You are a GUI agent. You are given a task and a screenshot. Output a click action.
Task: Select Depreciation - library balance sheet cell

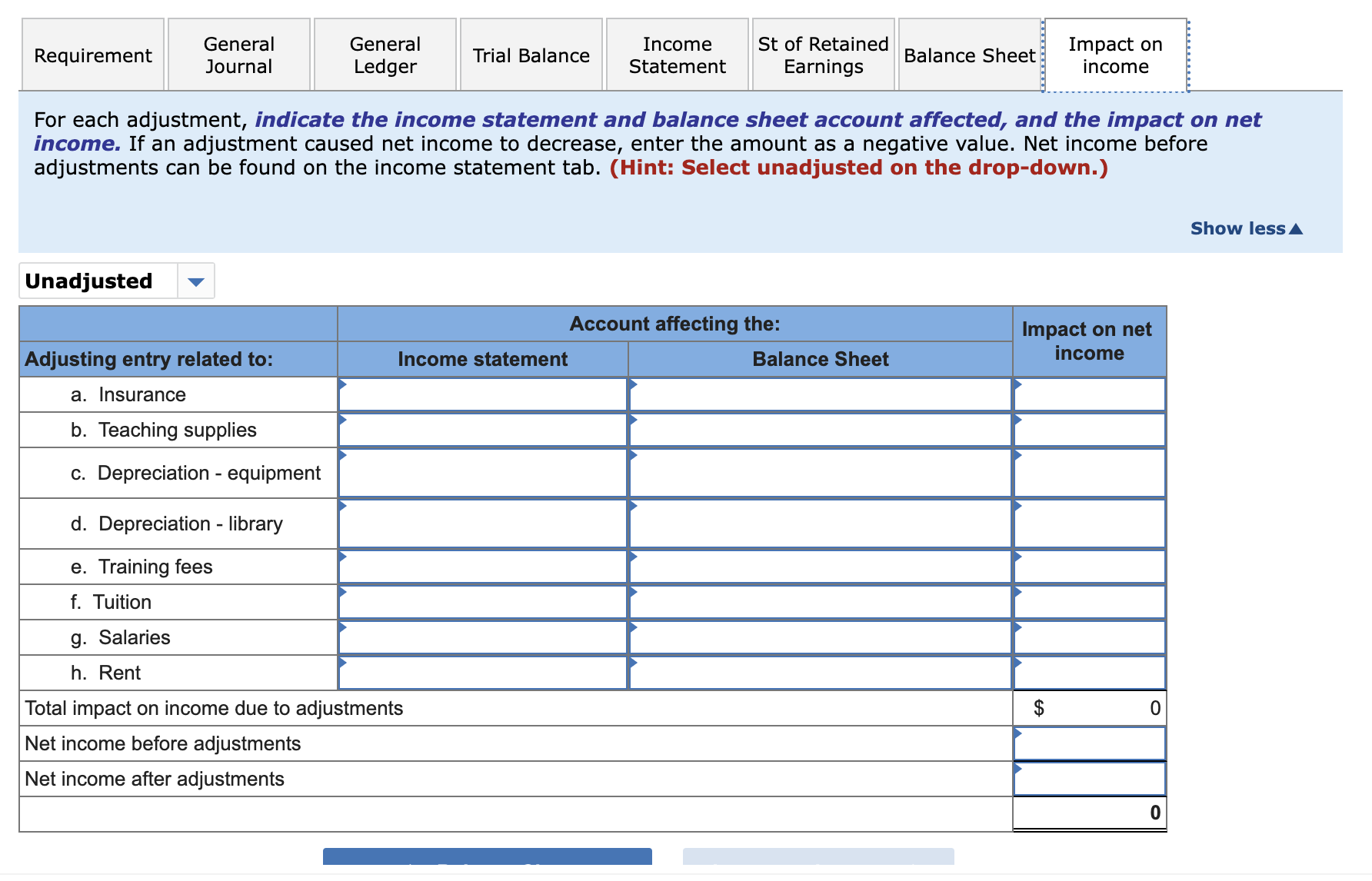coord(821,524)
